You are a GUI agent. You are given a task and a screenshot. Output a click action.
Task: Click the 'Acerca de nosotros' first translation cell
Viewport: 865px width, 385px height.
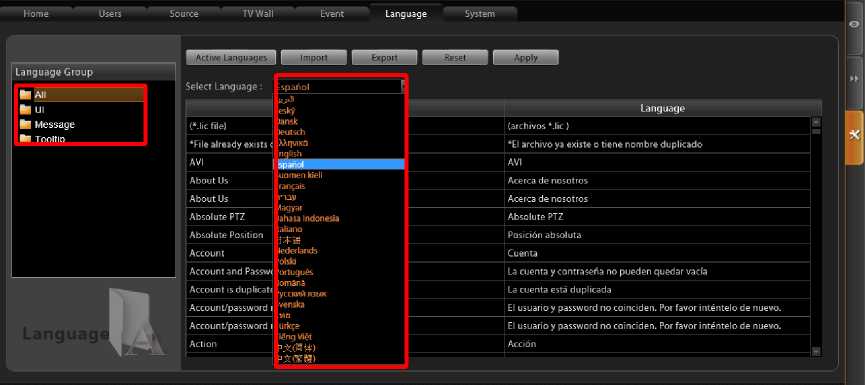point(657,180)
